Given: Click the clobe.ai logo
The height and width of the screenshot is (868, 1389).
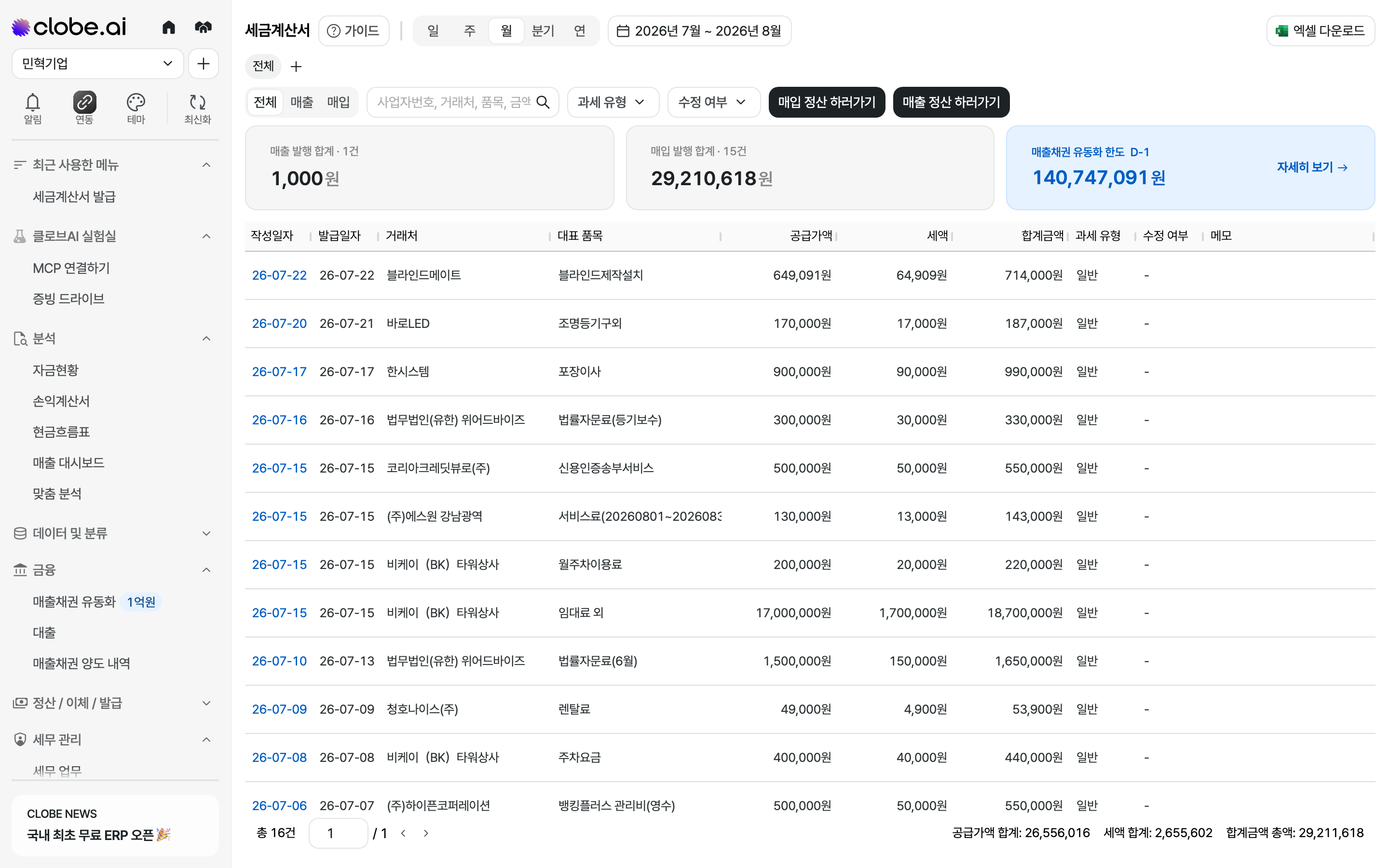Looking at the screenshot, I should 69,27.
